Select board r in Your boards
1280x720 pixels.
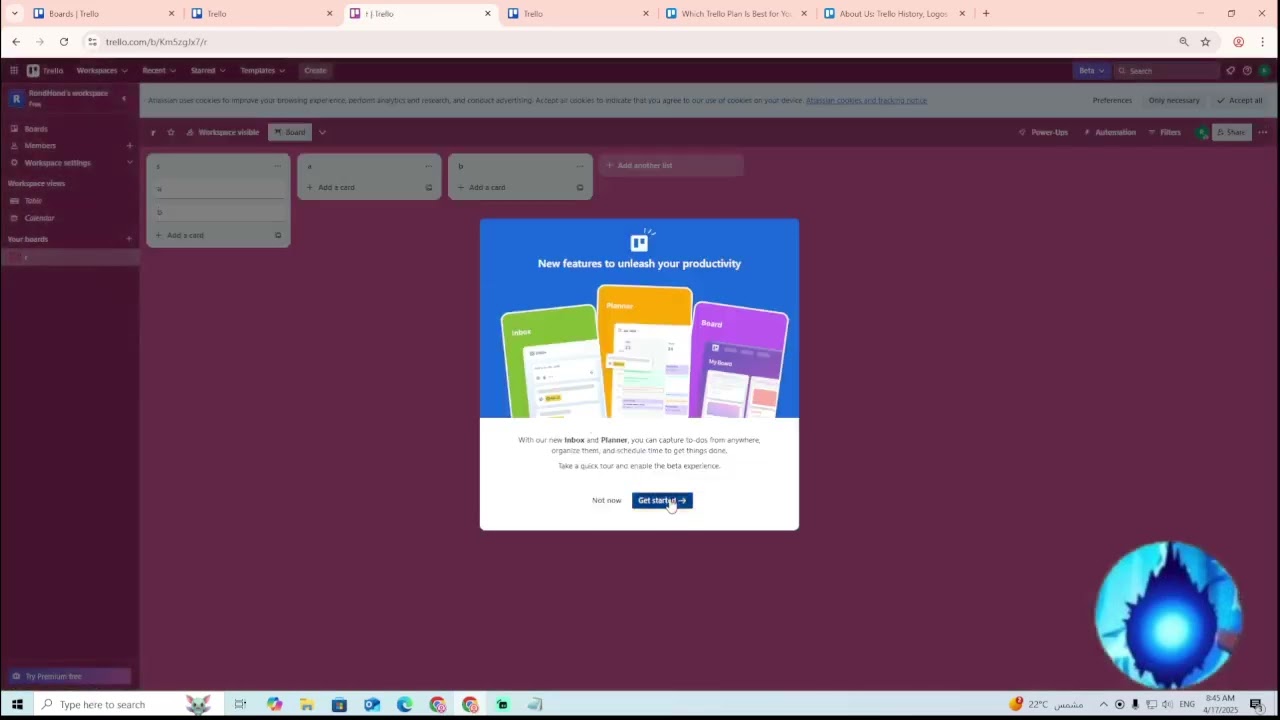pos(70,257)
